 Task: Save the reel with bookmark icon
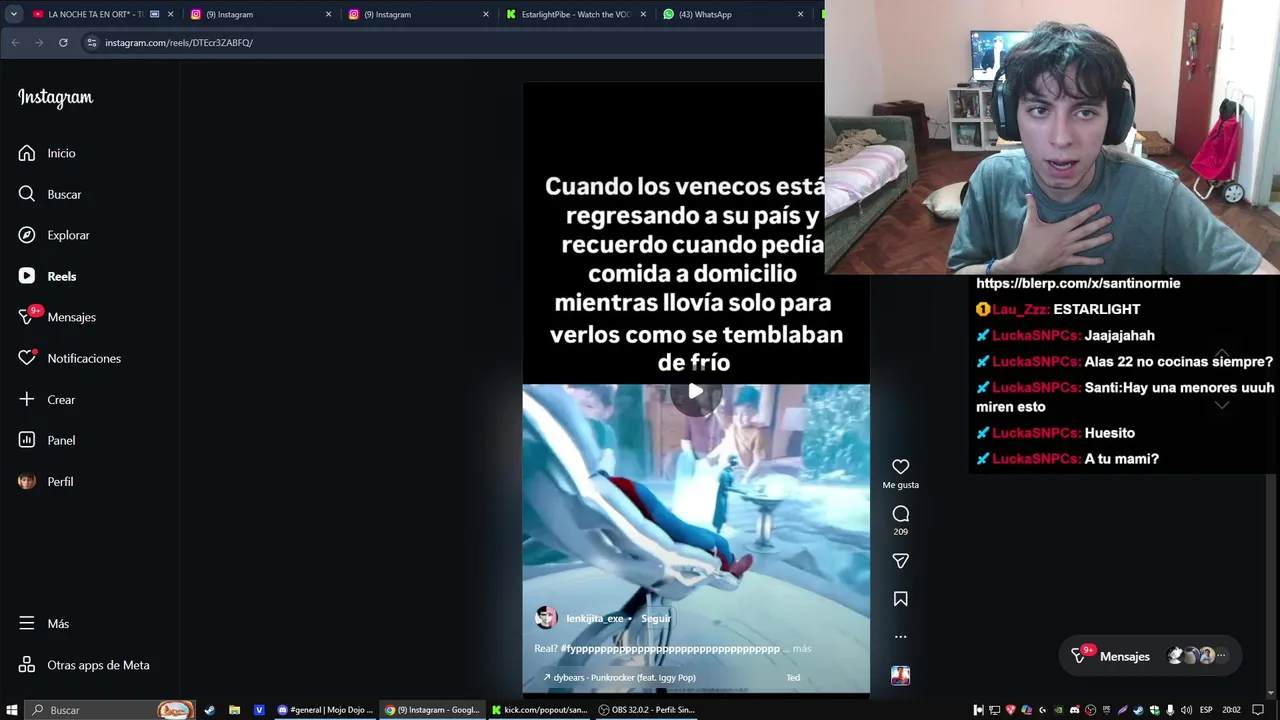900,599
